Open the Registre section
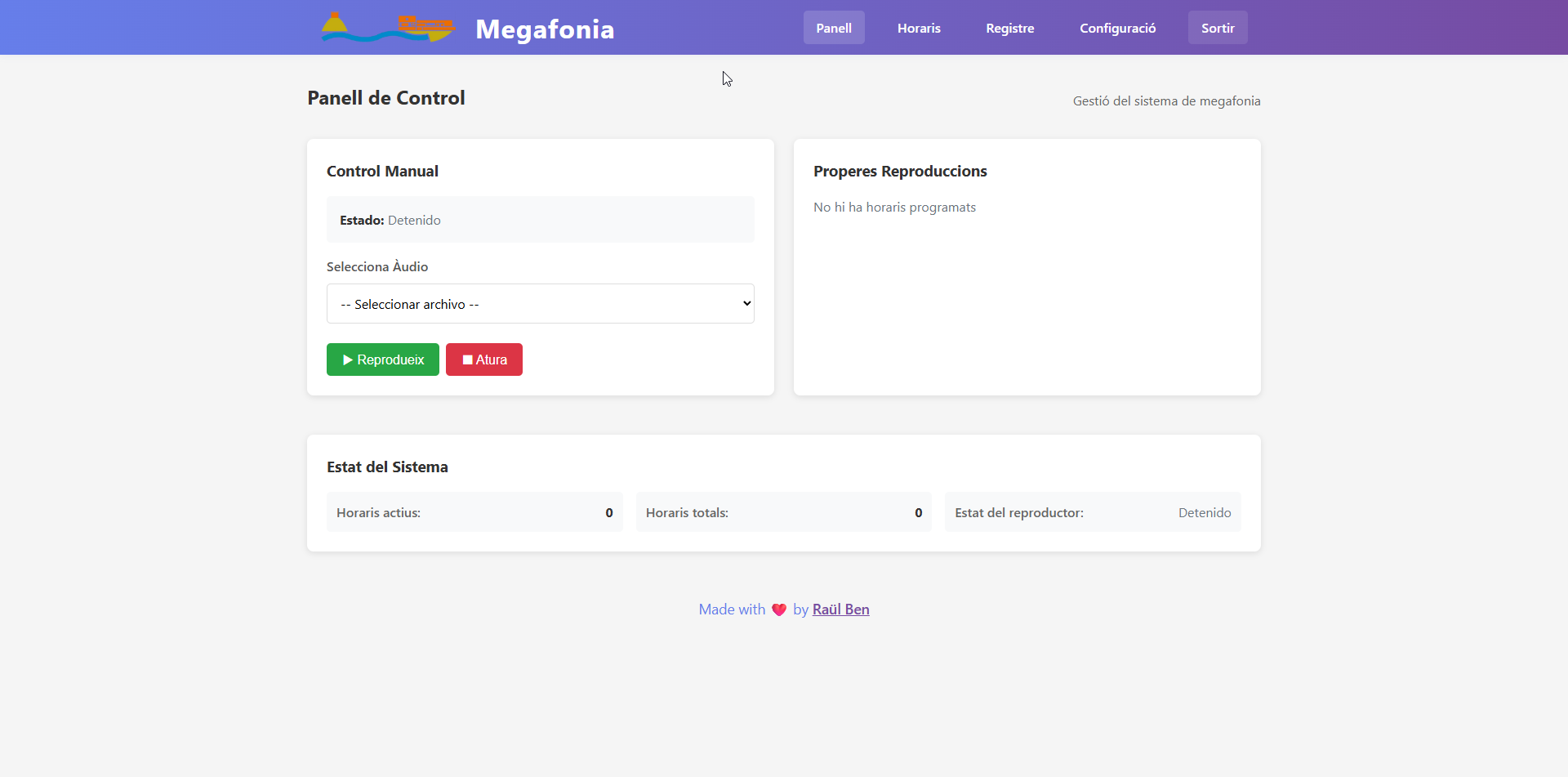 point(1010,28)
